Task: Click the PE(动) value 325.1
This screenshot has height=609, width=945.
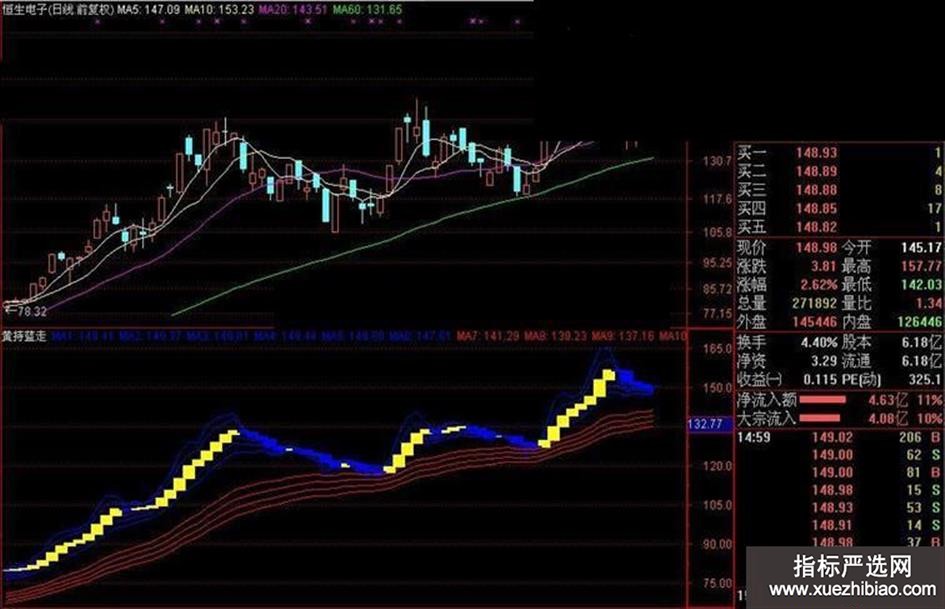Action: [x=925, y=379]
